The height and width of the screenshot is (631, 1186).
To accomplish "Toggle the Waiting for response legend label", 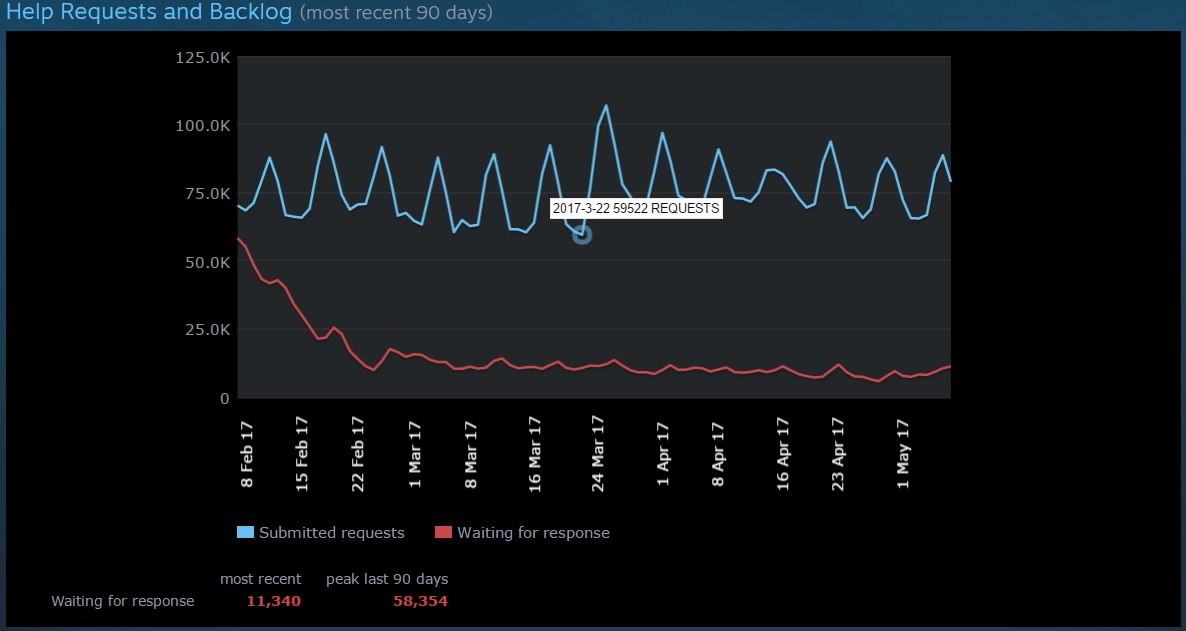I will point(533,533).
